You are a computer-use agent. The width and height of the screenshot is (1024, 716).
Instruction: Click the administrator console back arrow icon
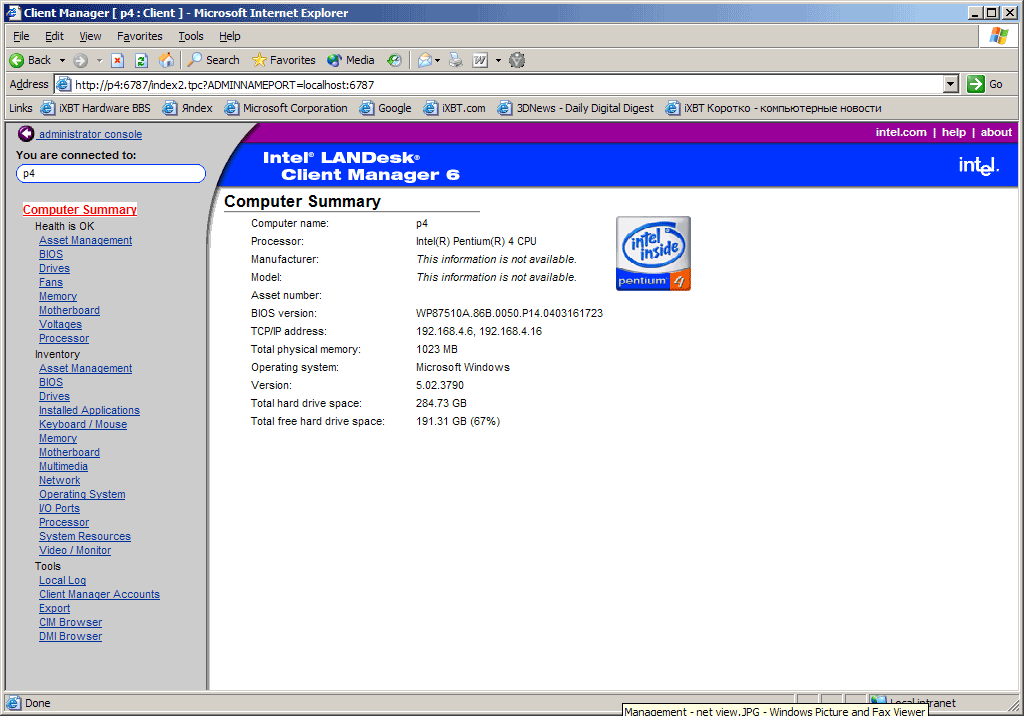pyautogui.click(x=25, y=133)
